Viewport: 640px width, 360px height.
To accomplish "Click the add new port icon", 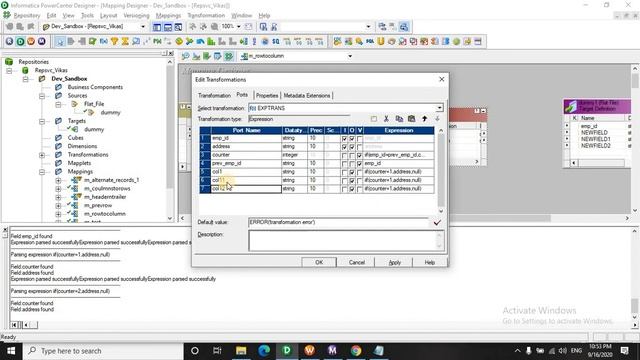I will click(x=374, y=119).
